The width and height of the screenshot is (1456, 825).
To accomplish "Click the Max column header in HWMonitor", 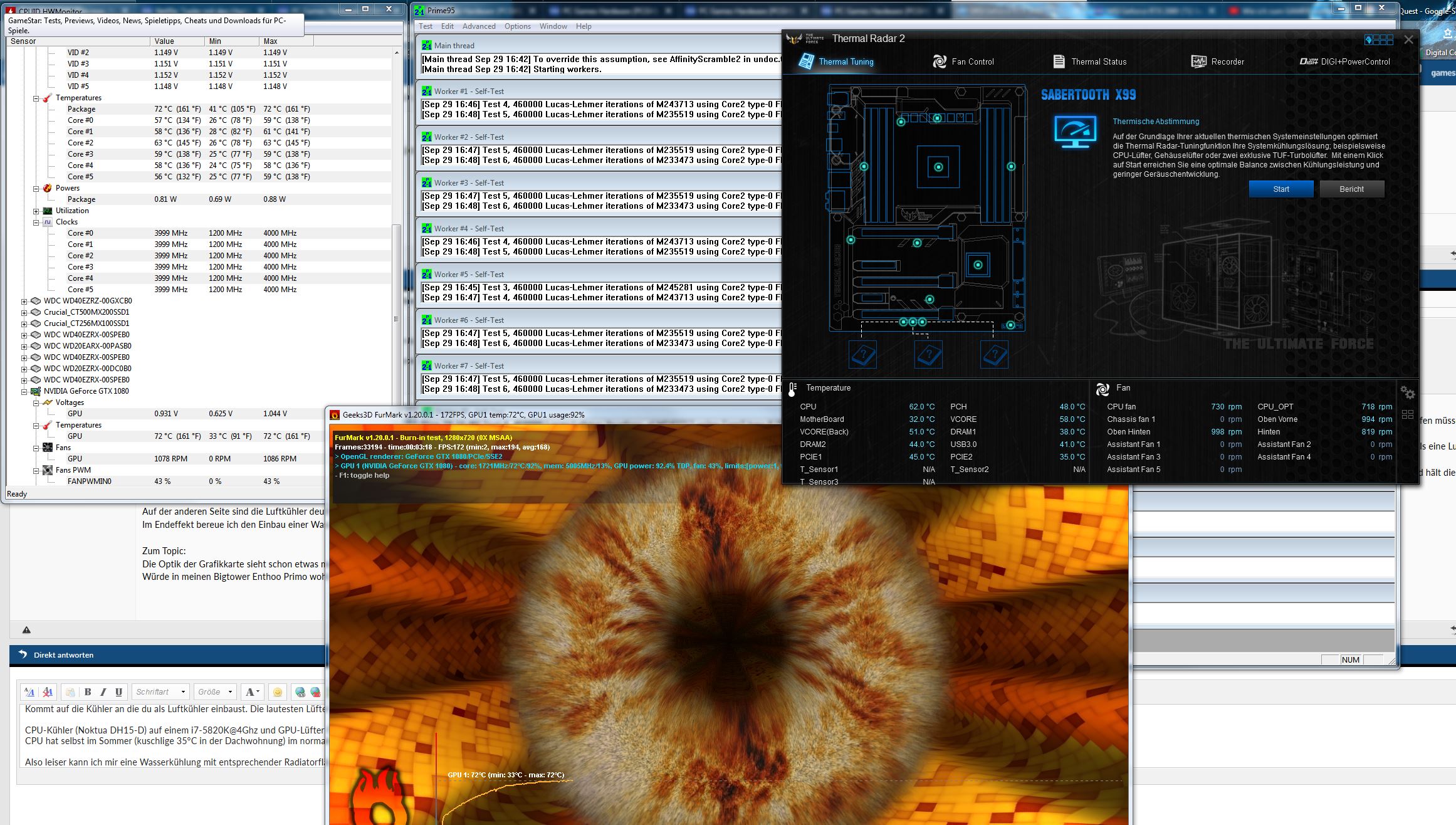I will click(286, 41).
